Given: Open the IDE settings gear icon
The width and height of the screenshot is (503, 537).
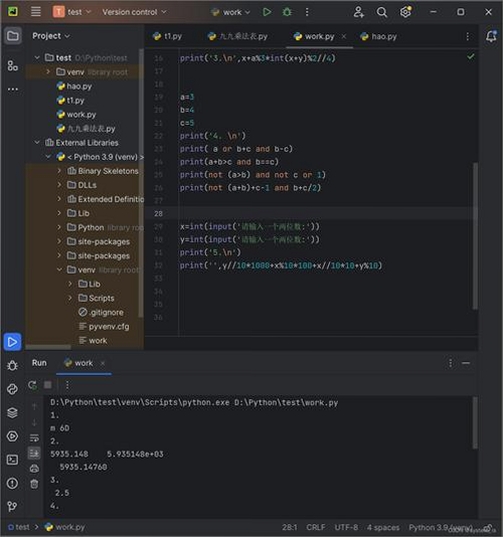Looking at the screenshot, I should coord(405,12).
